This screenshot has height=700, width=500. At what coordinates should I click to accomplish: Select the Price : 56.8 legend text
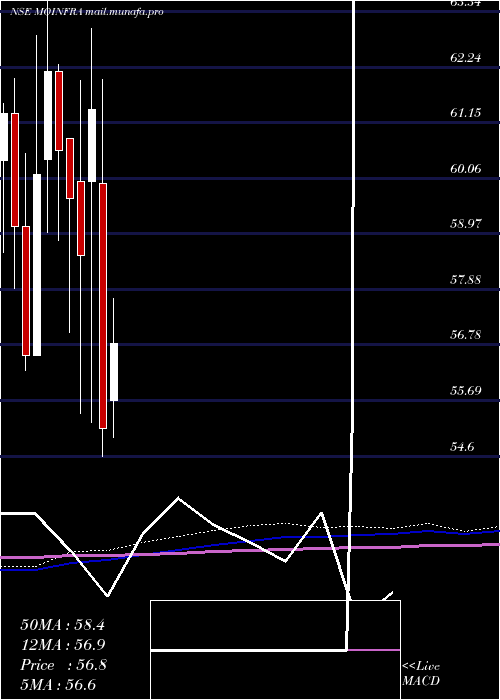(63, 665)
